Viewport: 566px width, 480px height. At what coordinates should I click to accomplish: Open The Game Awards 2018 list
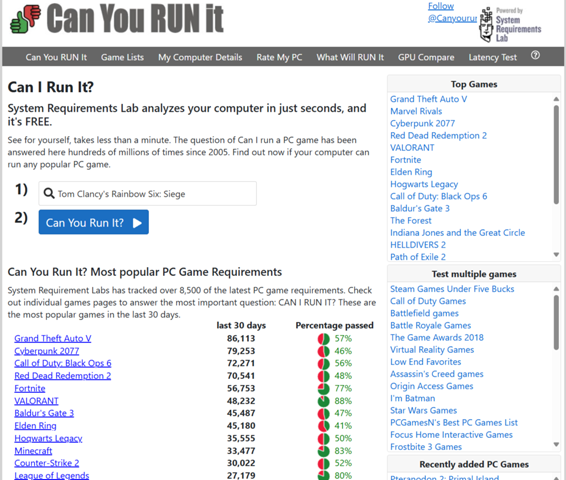437,337
